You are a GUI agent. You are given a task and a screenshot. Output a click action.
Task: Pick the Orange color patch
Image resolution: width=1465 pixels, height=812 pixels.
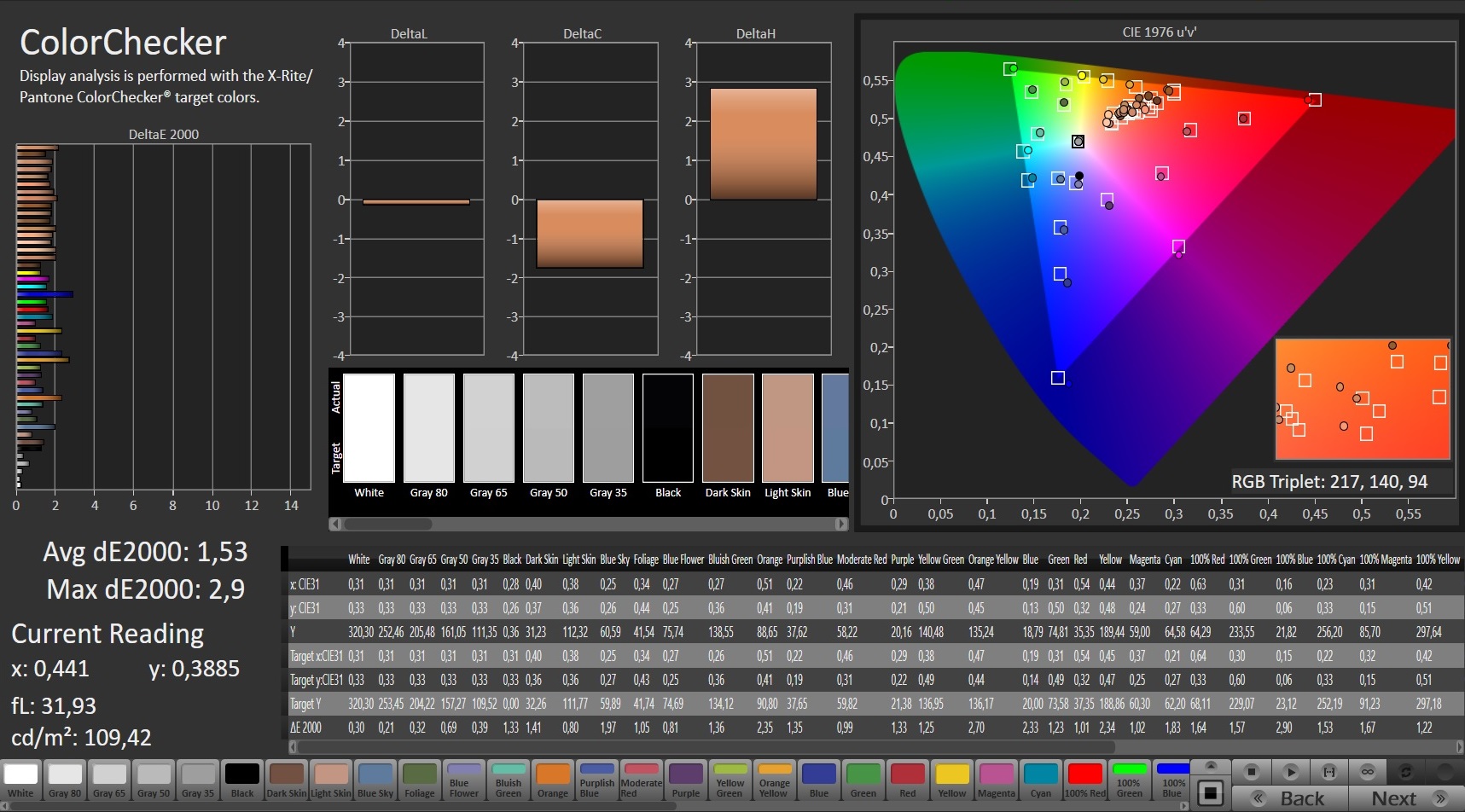tap(553, 780)
